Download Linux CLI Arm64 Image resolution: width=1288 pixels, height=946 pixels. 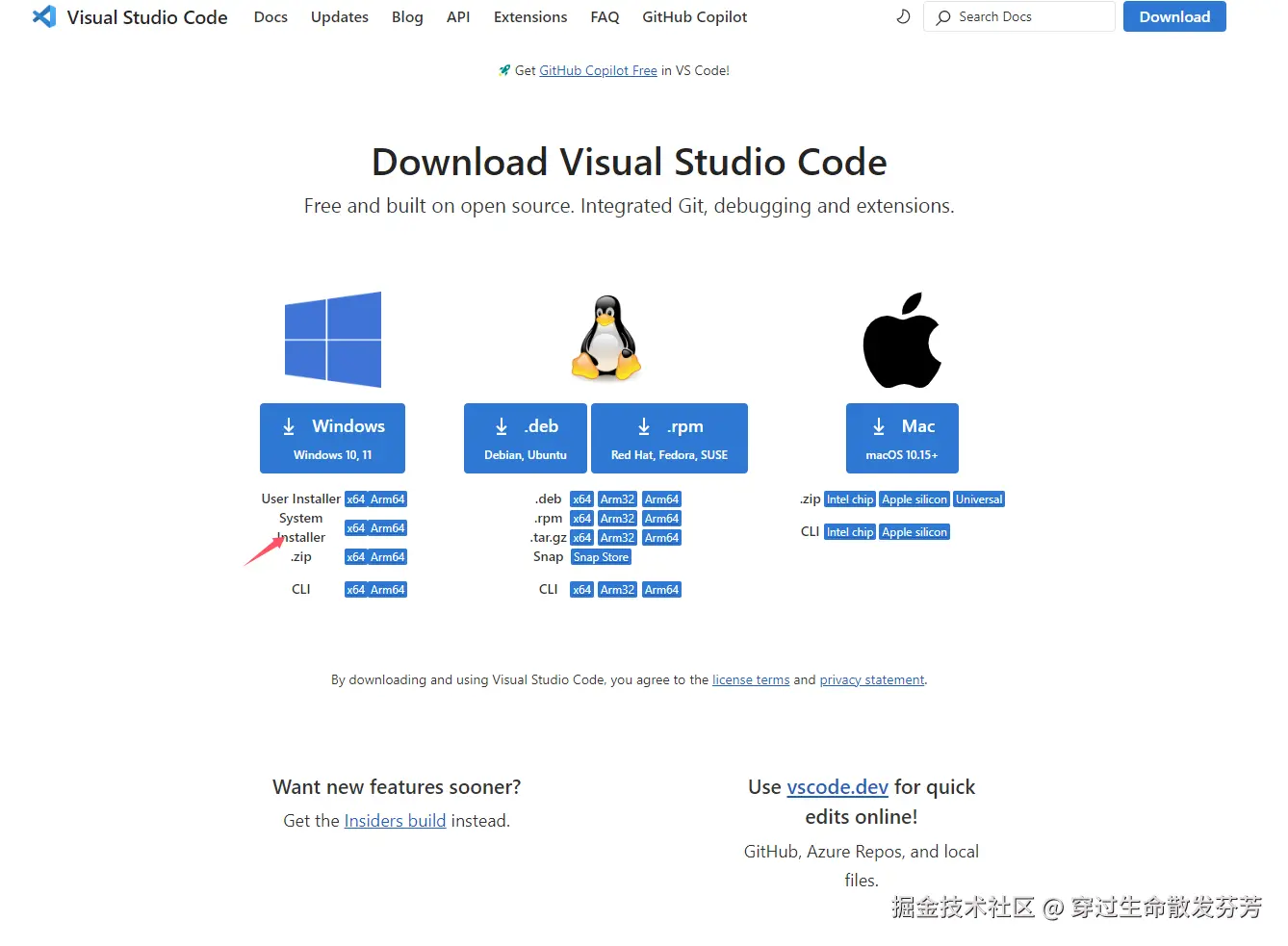coord(661,590)
